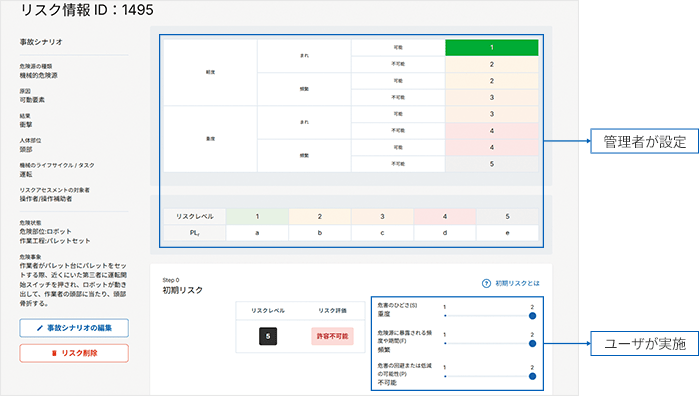Click the リスク情報 ID:1495 page title

pyautogui.click(x=87, y=10)
